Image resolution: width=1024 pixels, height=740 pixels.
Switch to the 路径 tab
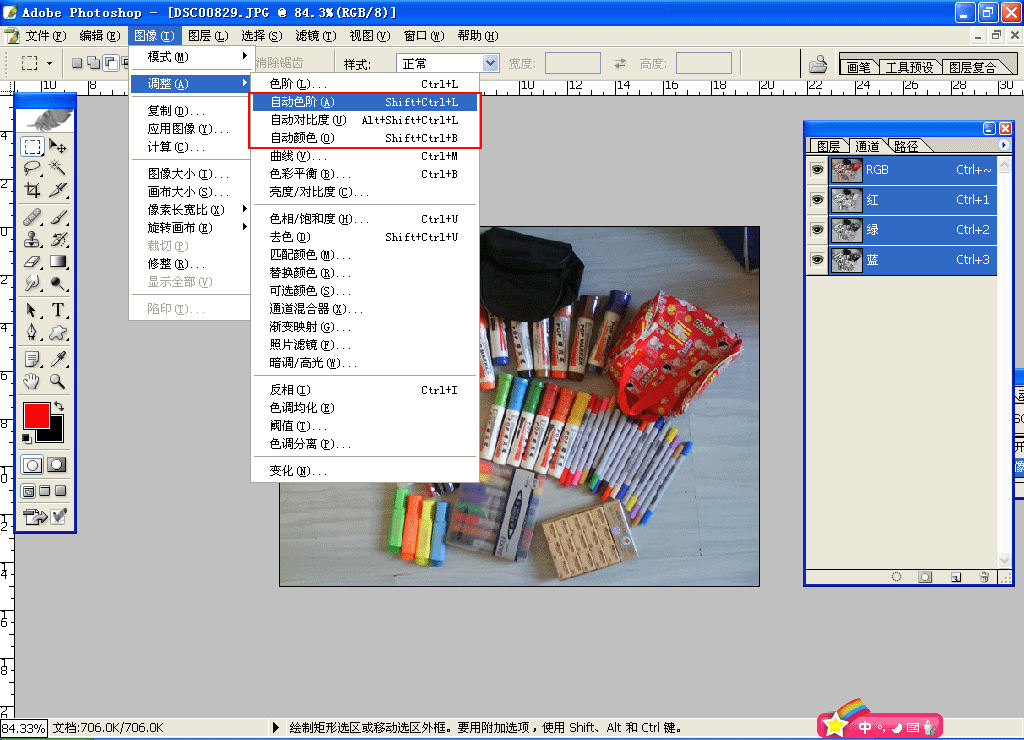pos(906,146)
